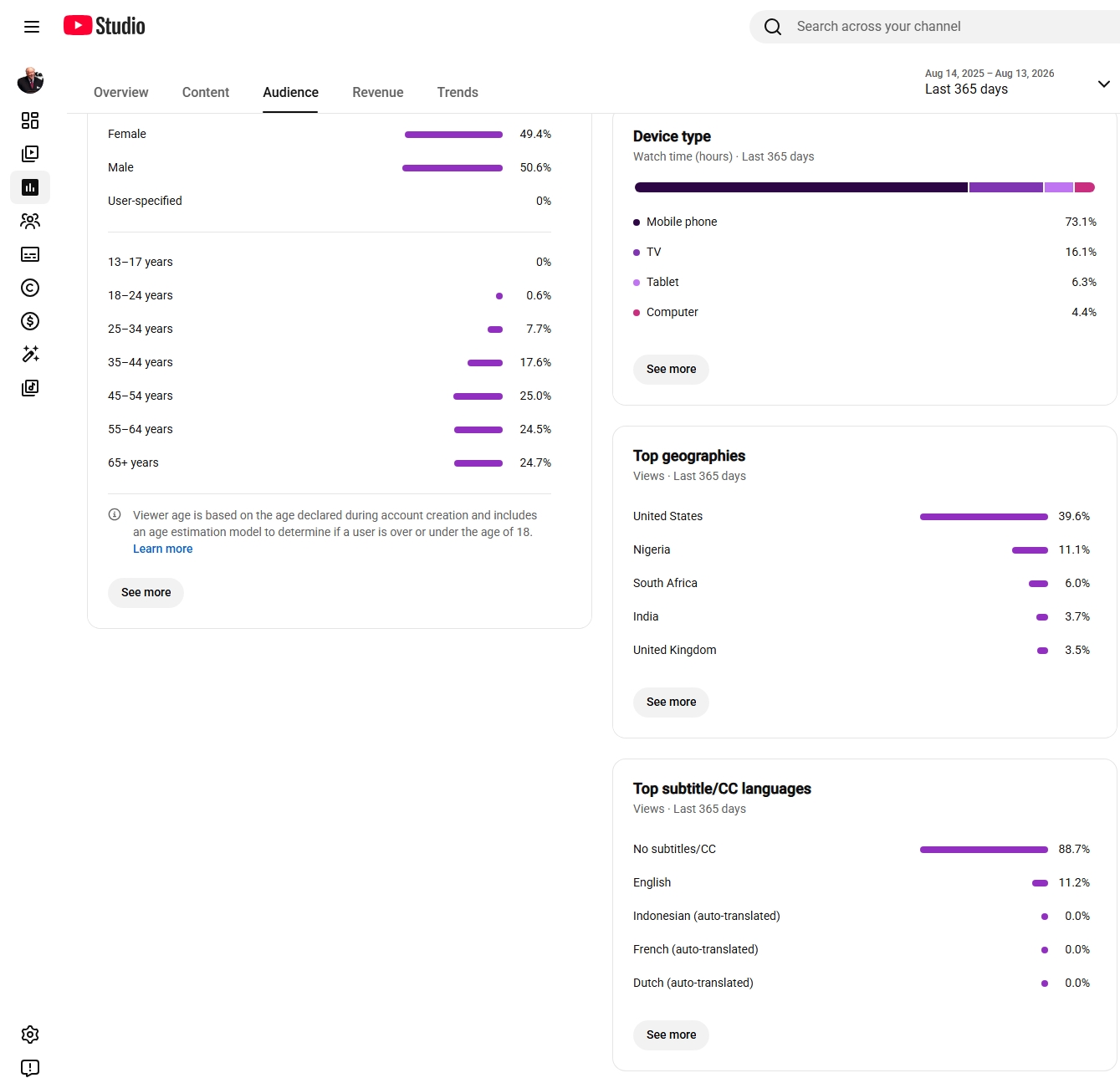Click See more under Top geographies

(x=671, y=702)
